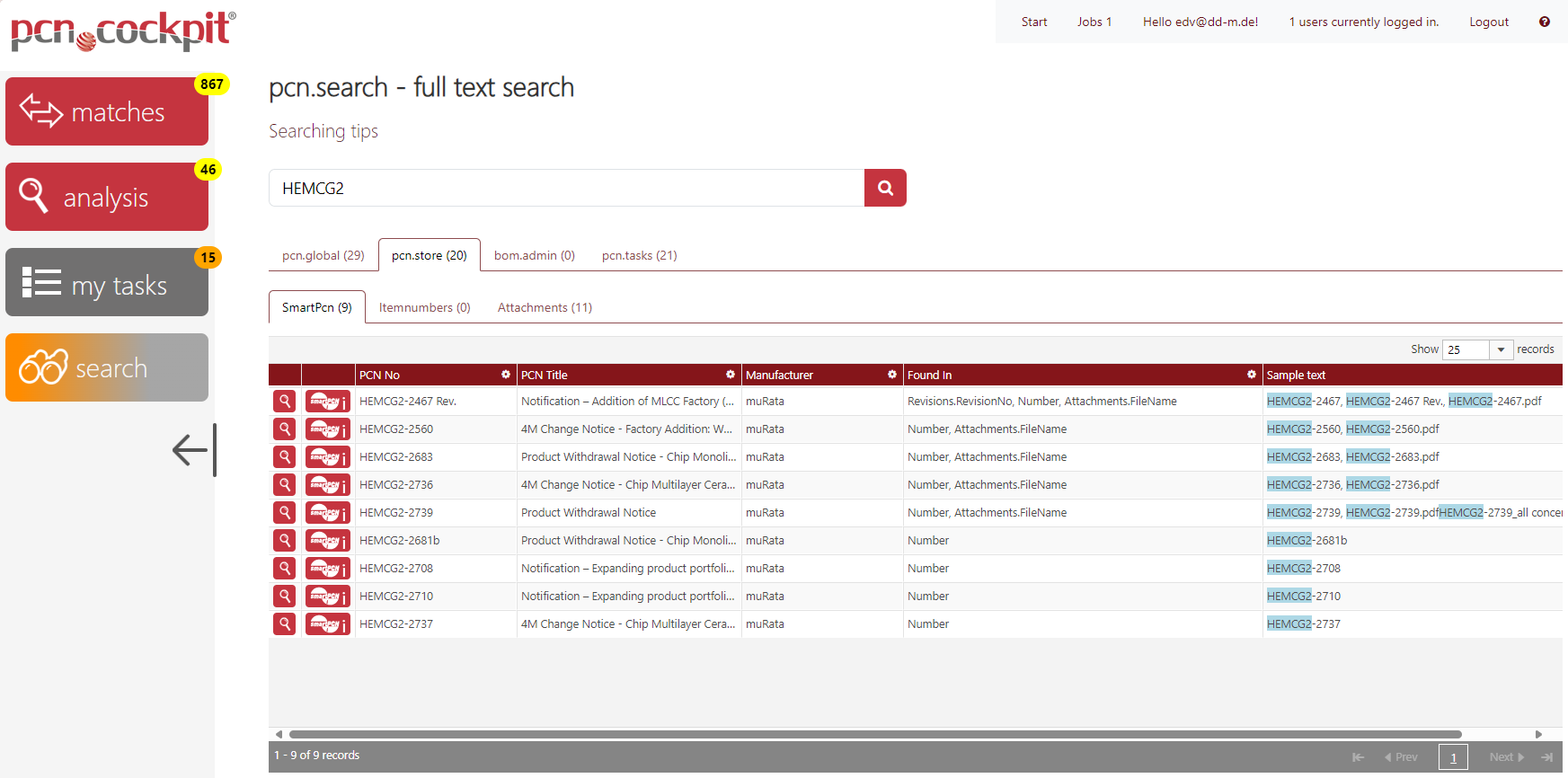Open magnifier for row HEMCG2-2683
The width and height of the screenshot is (1568, 778).
point(285,457)
